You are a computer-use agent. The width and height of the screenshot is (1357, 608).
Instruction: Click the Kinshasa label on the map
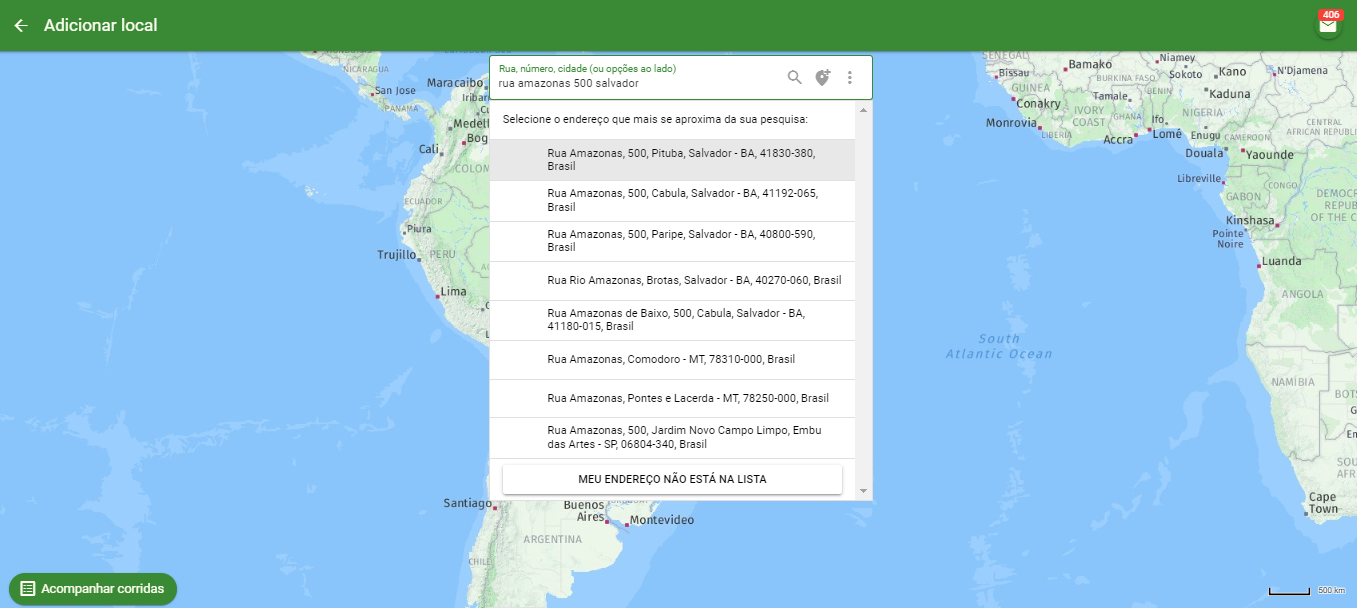[1250, 220]
